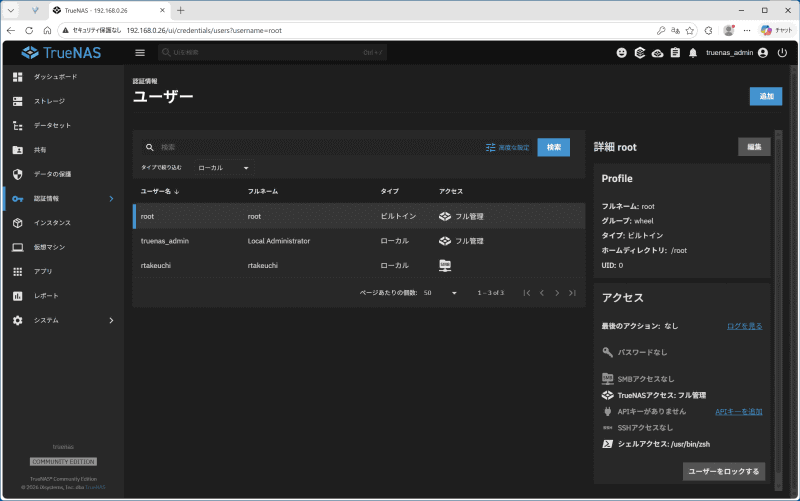Open type filter dropdown showing ローカル
Viewport: 800px width, 501px height.
tap(223, 168)
